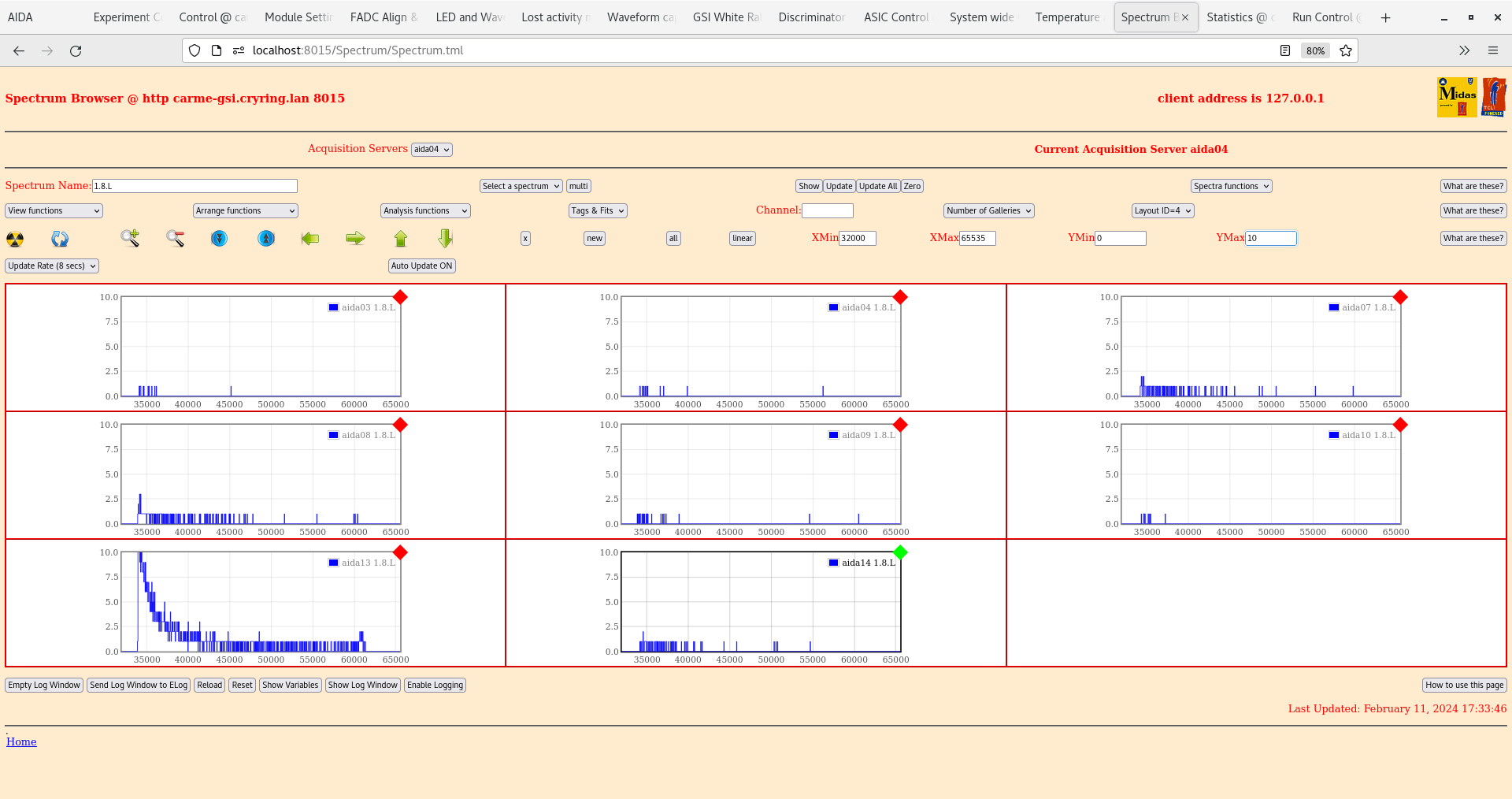Toggle the linear scale button
This screenshot has height=799, width=1512.
(x=742, y=239)
